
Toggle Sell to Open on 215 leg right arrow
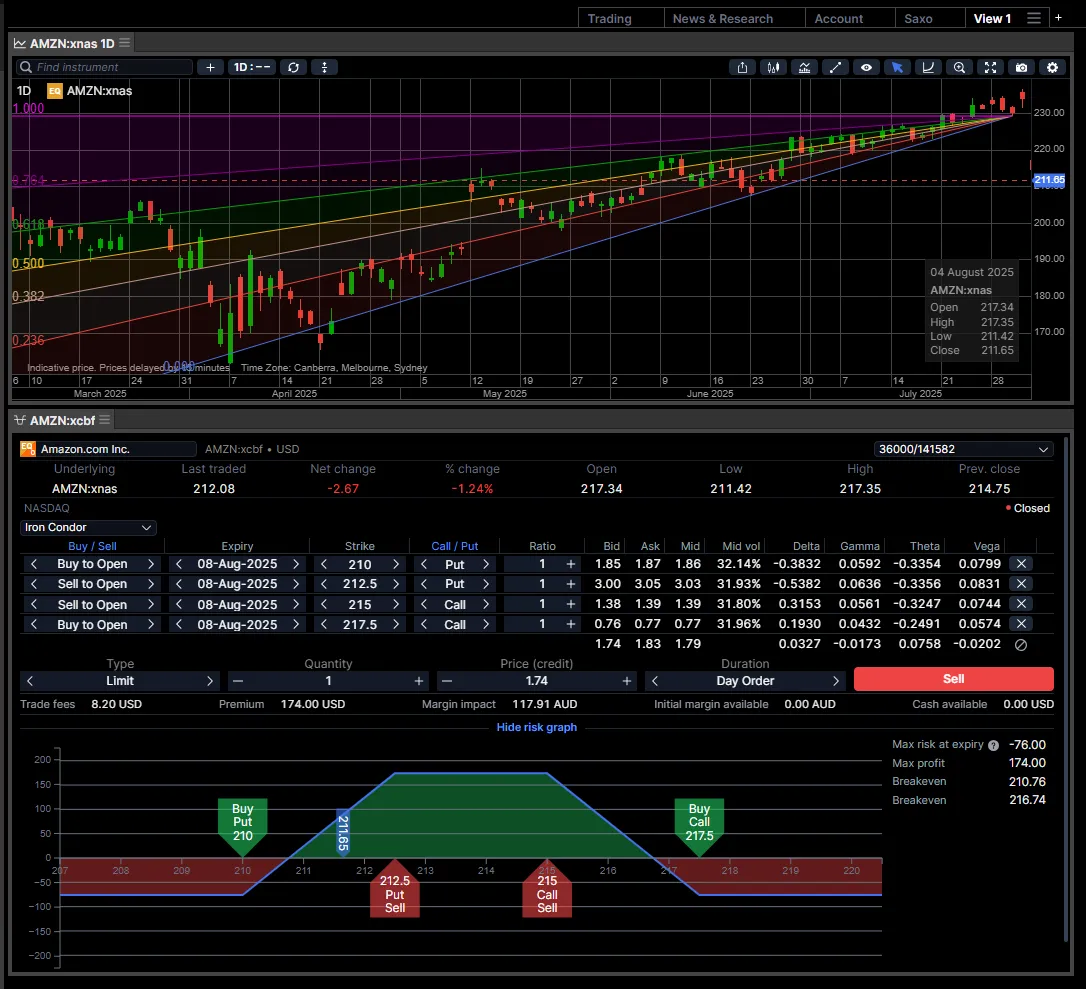[150, 604]
